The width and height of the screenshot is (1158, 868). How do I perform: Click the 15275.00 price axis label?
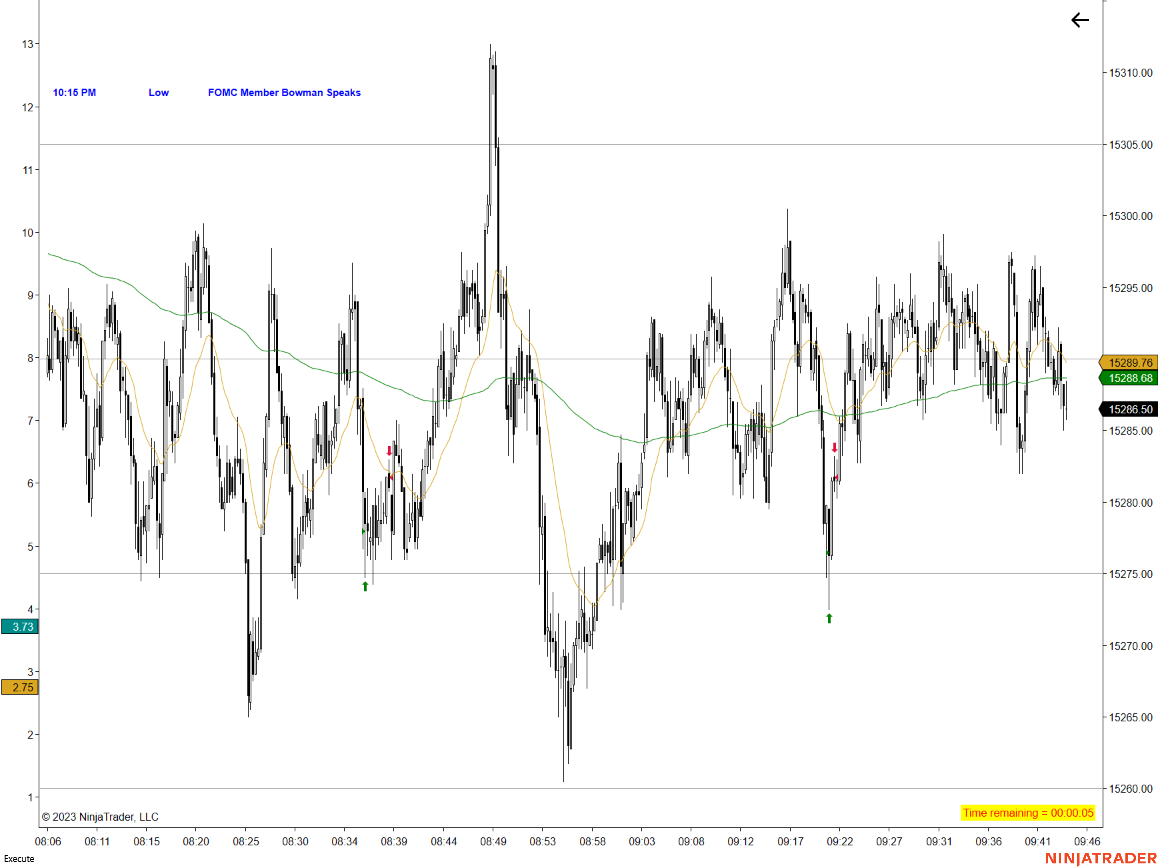(x=1130, y=574)
